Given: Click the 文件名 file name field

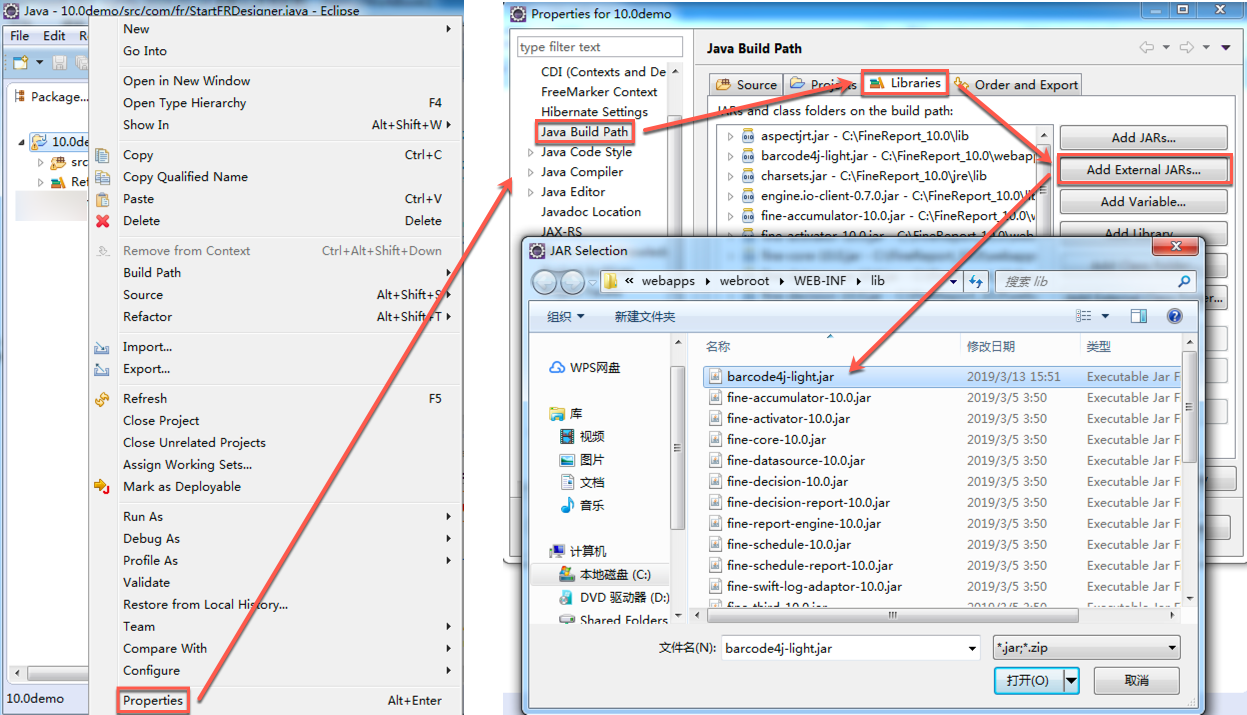Looking at the screenshot, I should (x=850, y=648).
